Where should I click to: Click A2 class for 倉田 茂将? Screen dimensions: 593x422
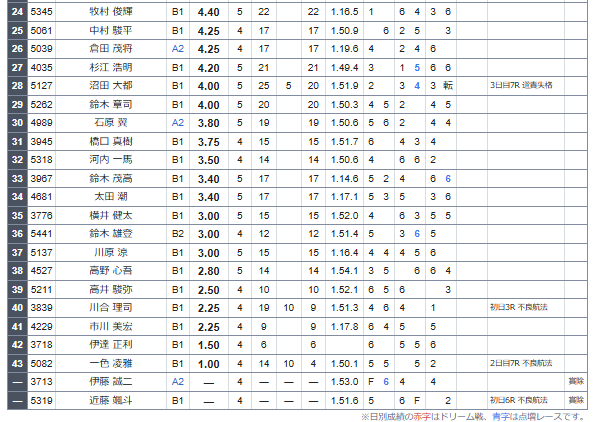[178, 49]
